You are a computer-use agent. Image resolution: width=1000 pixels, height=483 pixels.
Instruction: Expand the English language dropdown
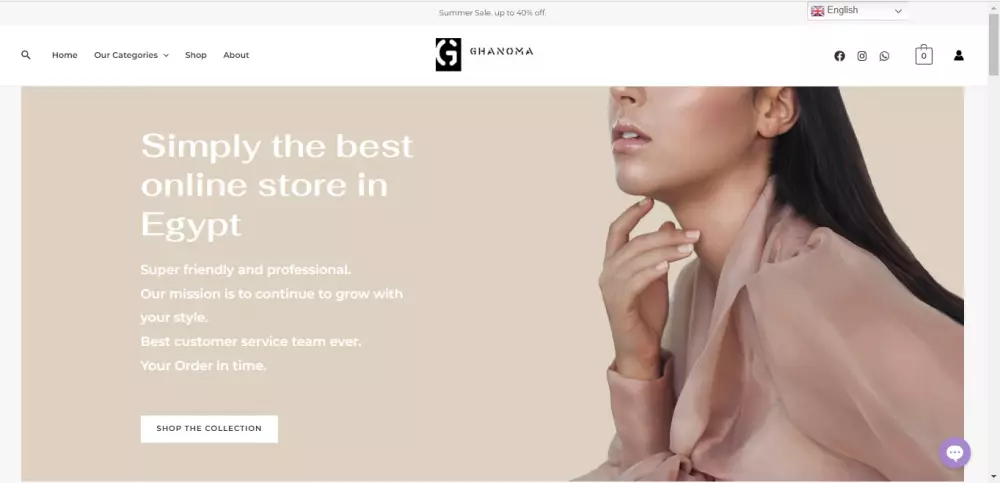[858, 11]
